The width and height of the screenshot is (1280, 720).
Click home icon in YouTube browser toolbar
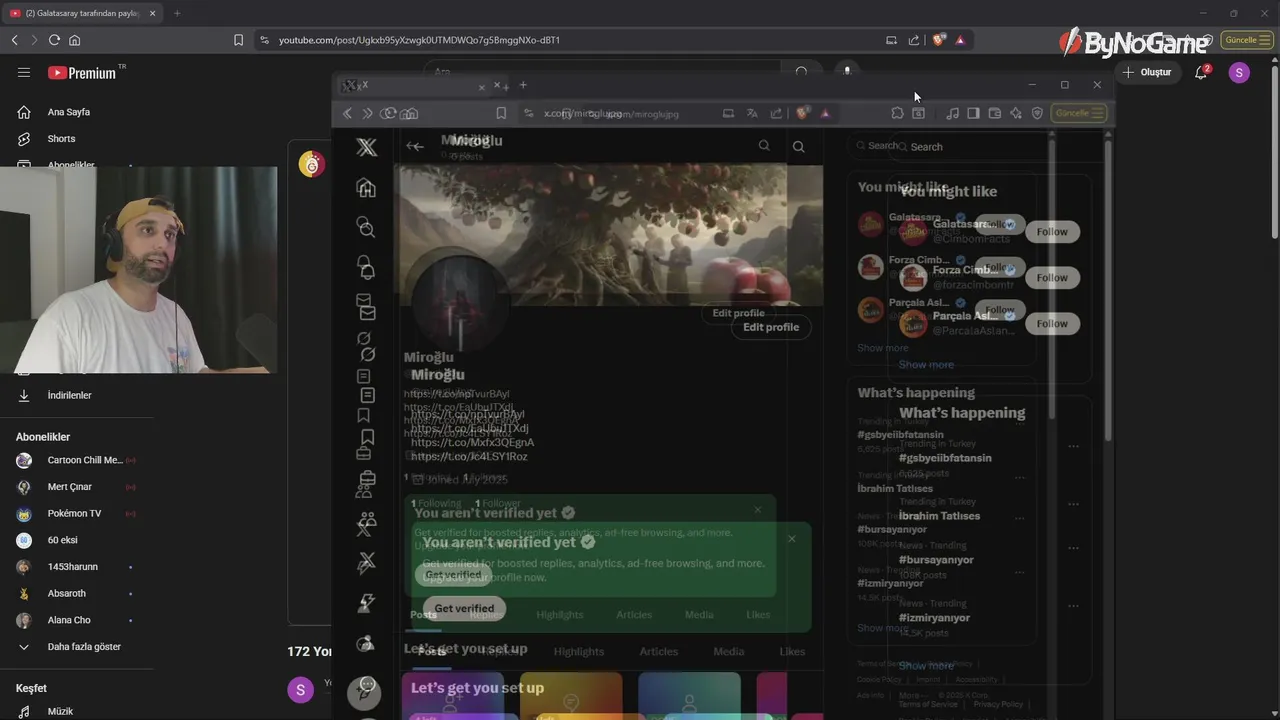pyautogui.click(x=74, y=40)
